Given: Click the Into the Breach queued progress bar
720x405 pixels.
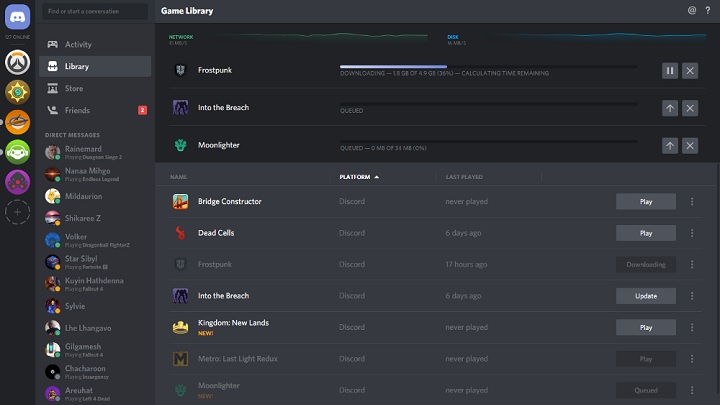Looking at the screenshot, I should coord(489,104).
